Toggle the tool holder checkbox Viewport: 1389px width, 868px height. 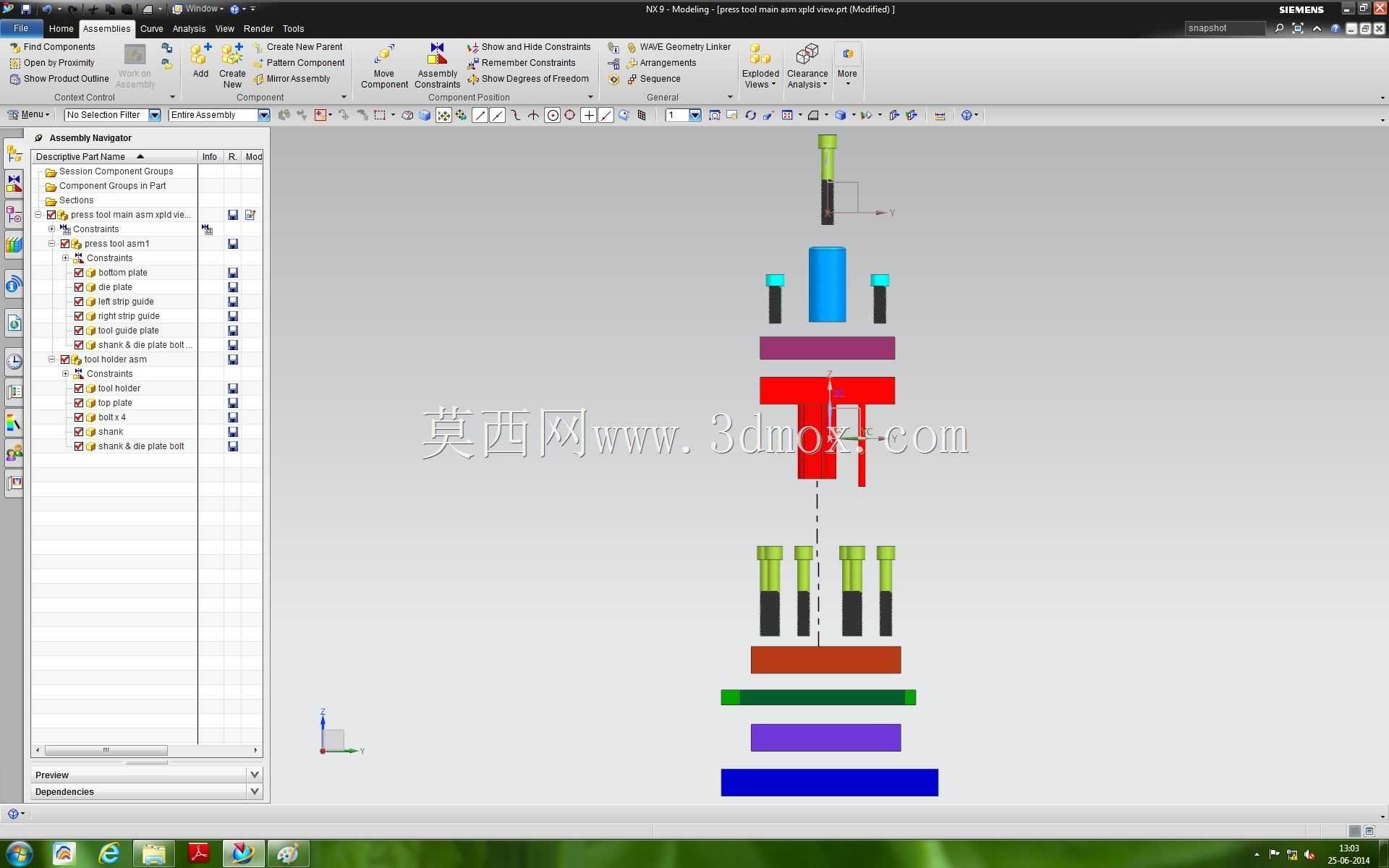click(79, 388)
